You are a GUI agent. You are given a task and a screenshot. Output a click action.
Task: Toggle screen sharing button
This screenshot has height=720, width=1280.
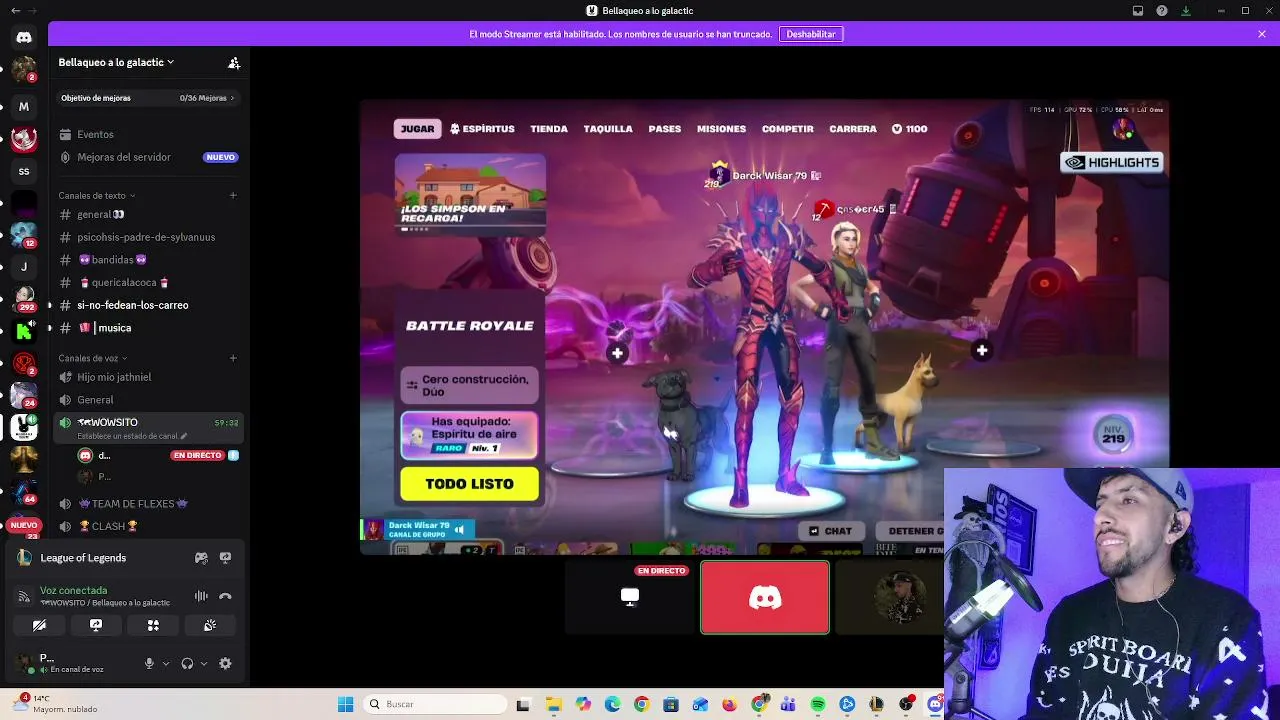pos(96,625)
